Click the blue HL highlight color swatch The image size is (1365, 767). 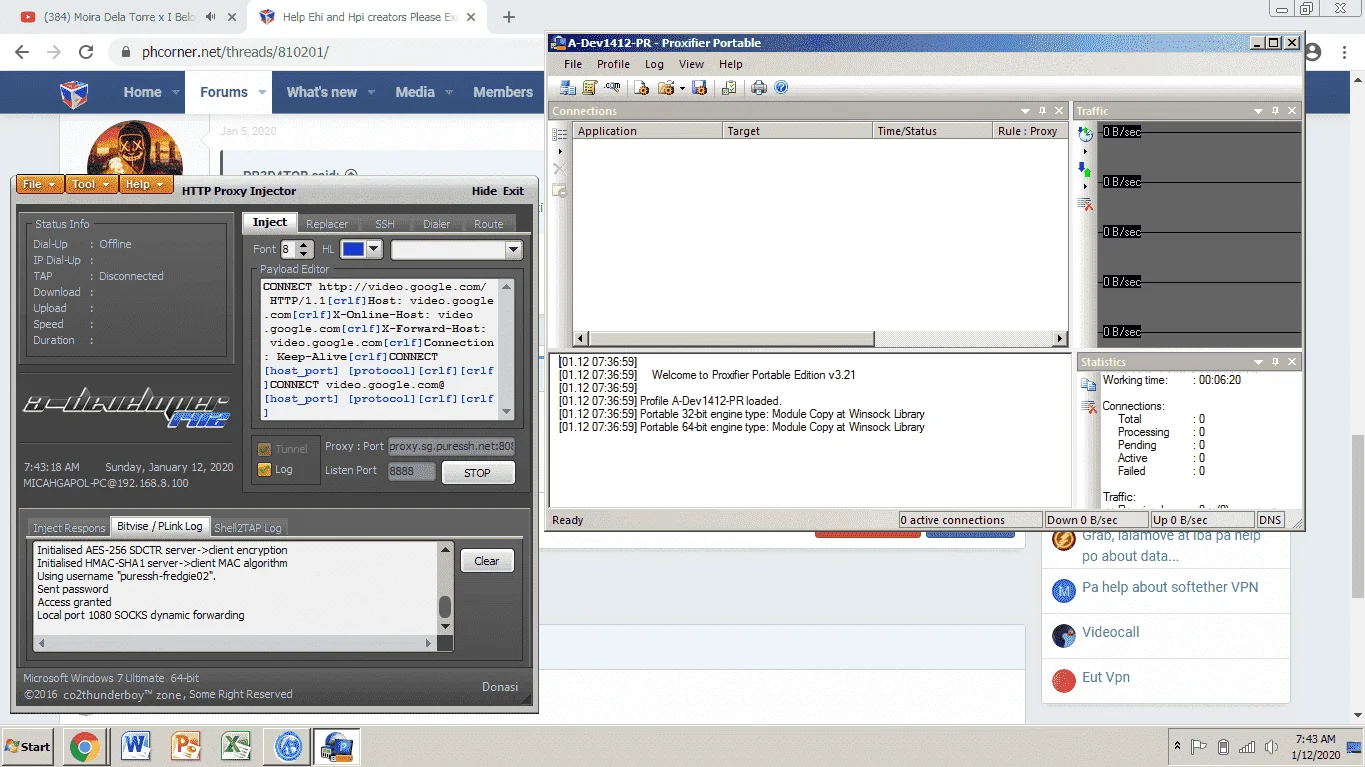click(x=354, y=249)
